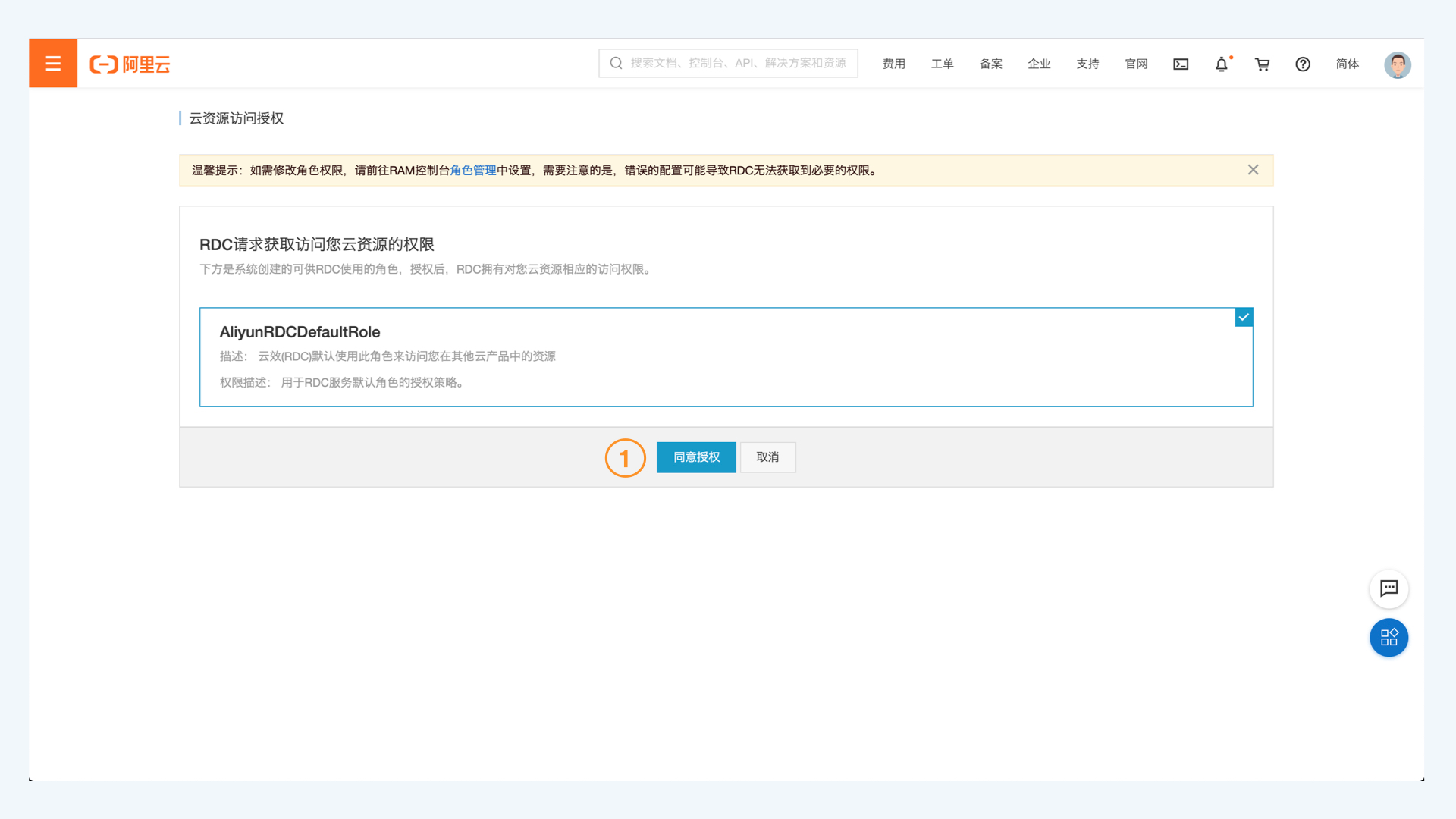Dismiss the yellow warning tip banner
The width and height of the screenshot is (1456, 819).
pos(1253,170)
